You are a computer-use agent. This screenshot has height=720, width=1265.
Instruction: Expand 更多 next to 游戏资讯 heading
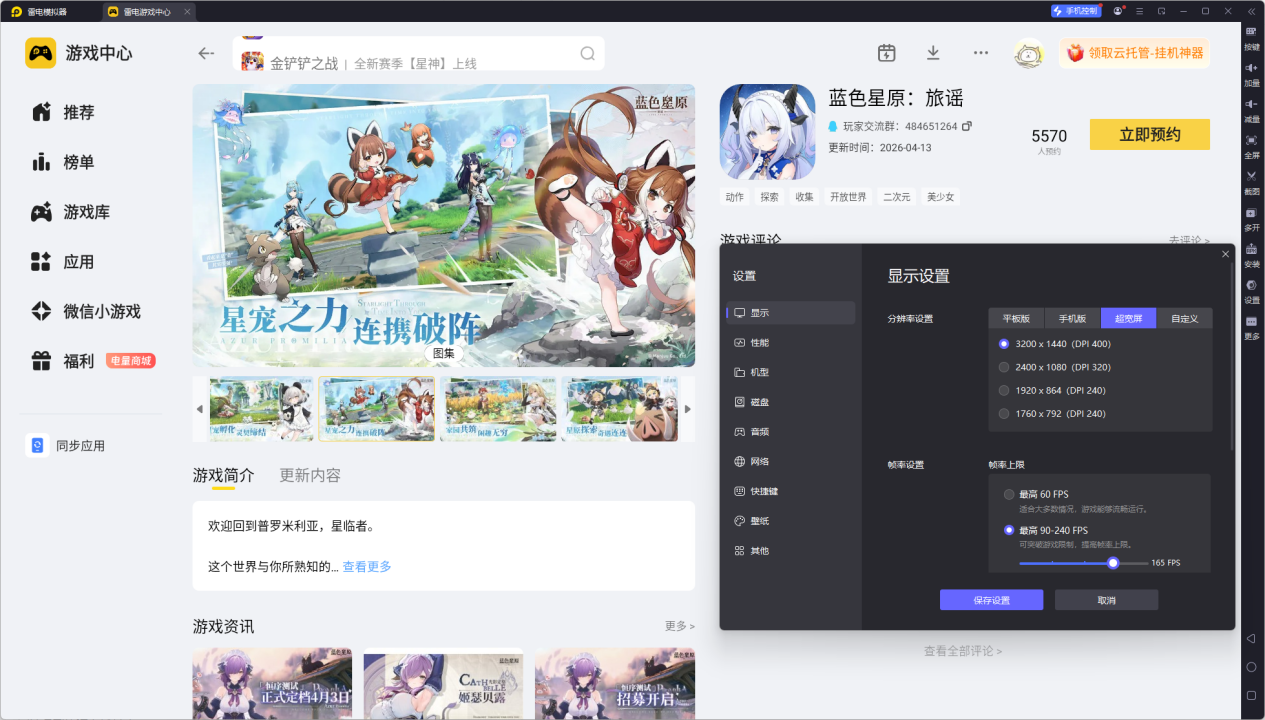coord(679,626)
